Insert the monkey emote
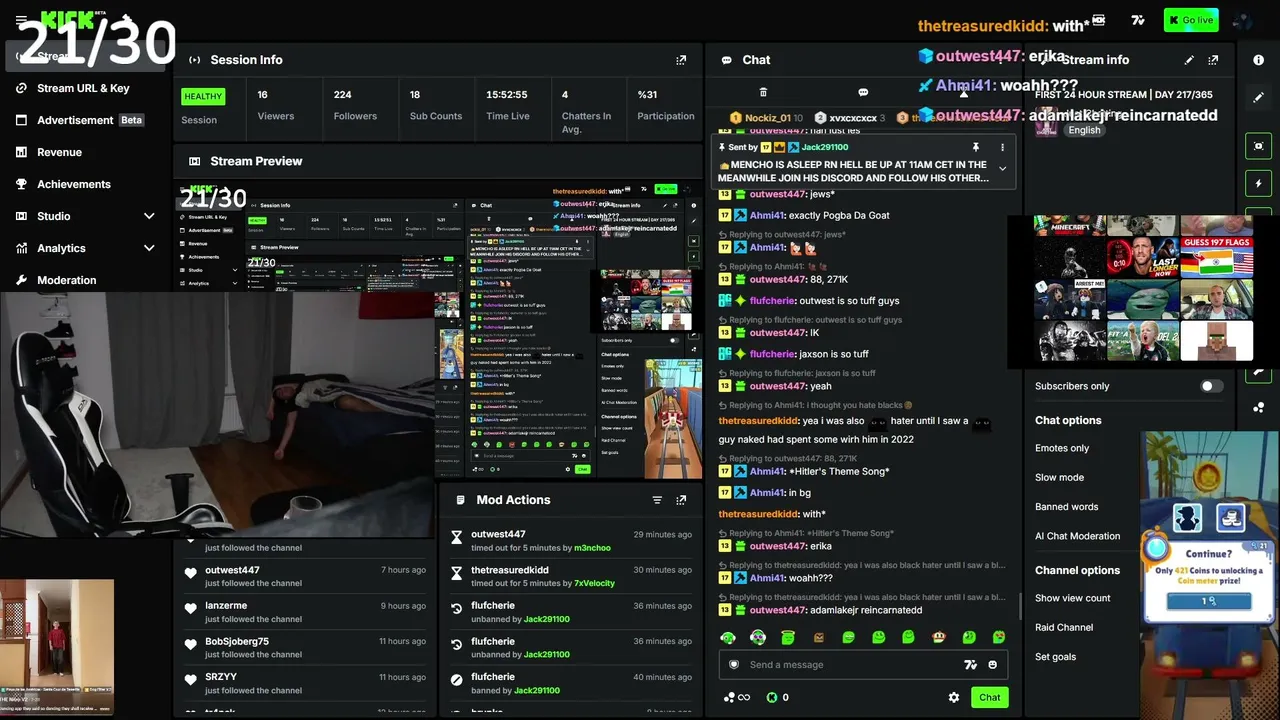The width and height of the screenshot is (1280, 720). (939, 637)
